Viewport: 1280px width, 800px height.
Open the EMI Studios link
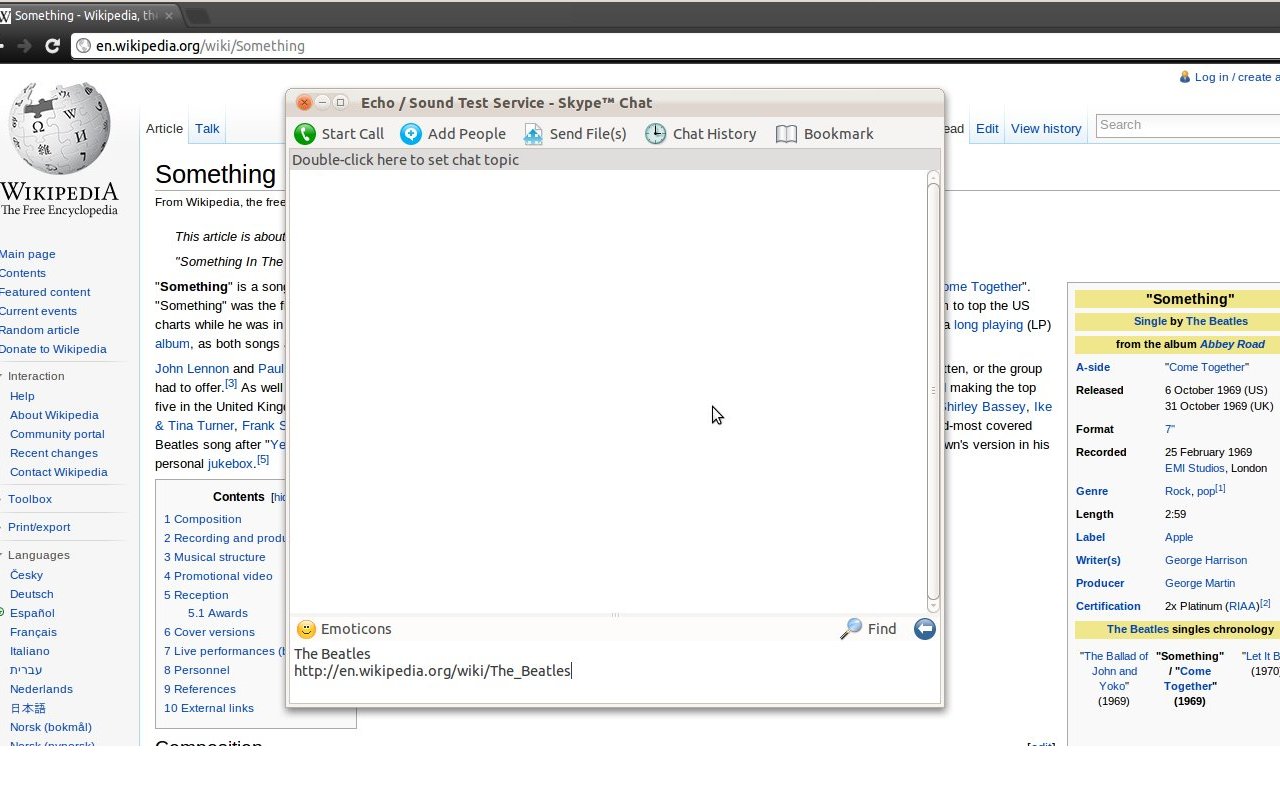click(x=1195, y=468)
